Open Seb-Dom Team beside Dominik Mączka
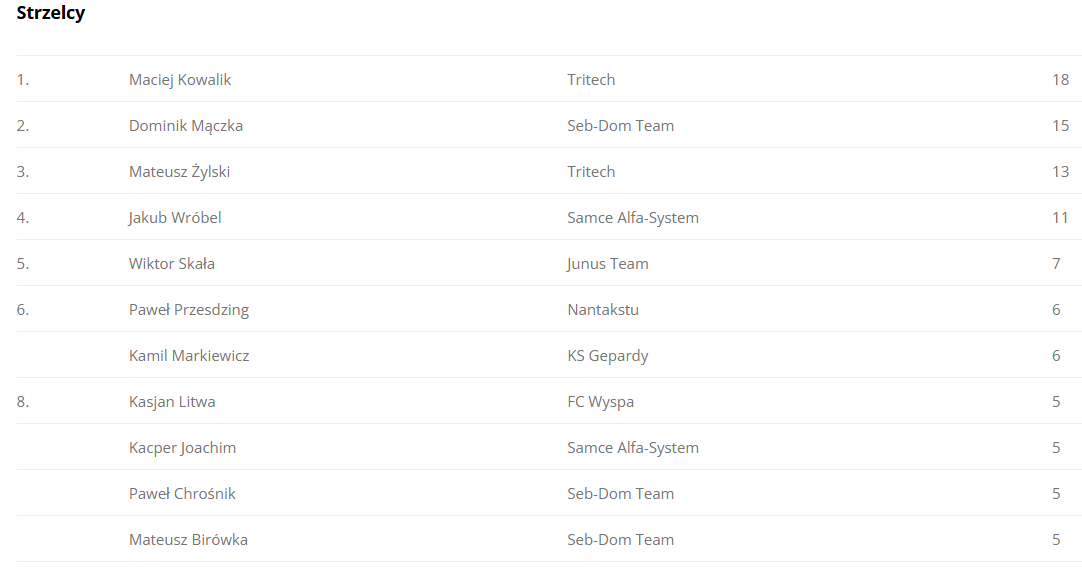This screenshot has width=1082, height=570. (620, 126)
